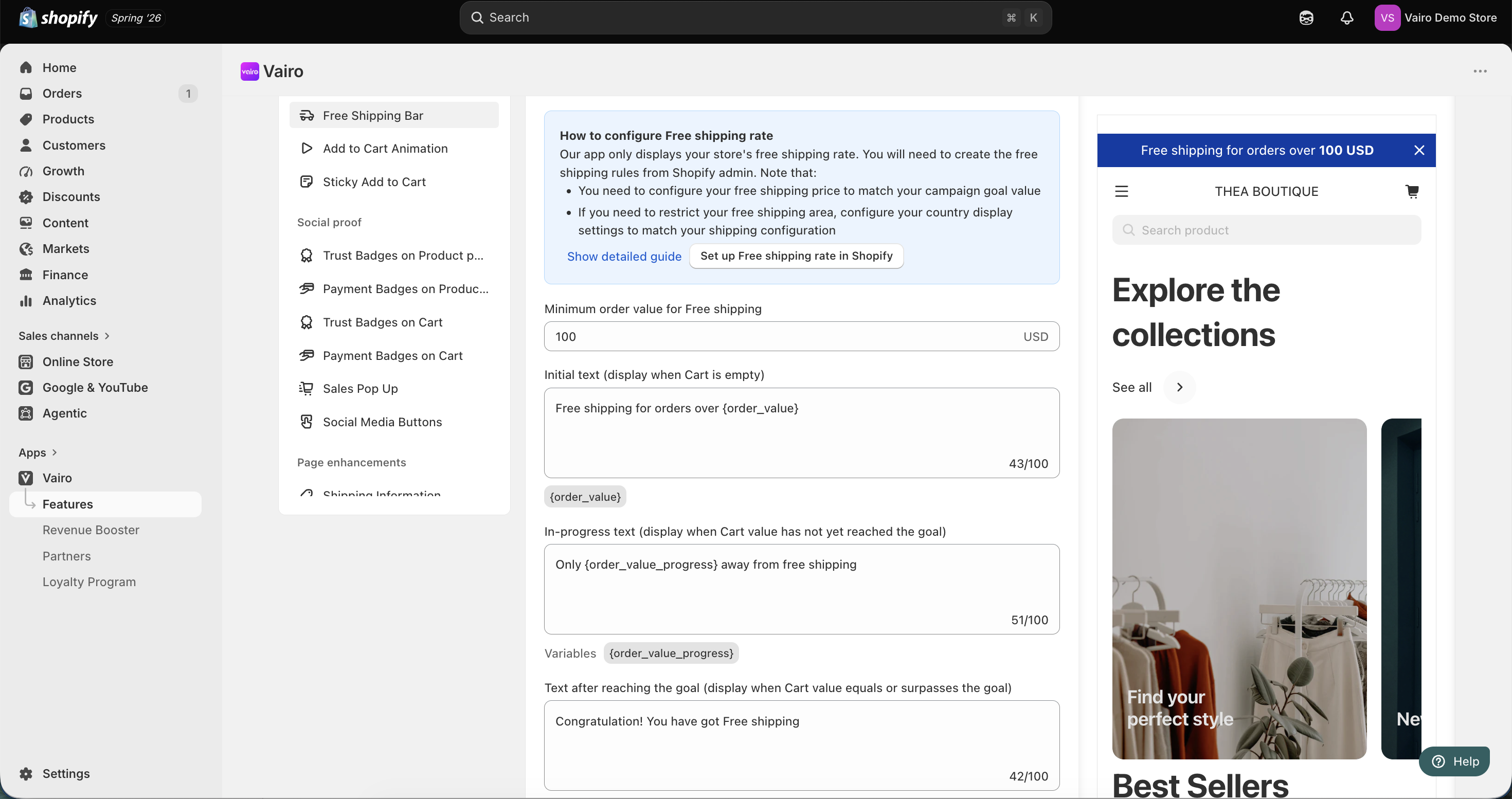Click the Analytics chart icon in sidebar

[x=26, y=300]
